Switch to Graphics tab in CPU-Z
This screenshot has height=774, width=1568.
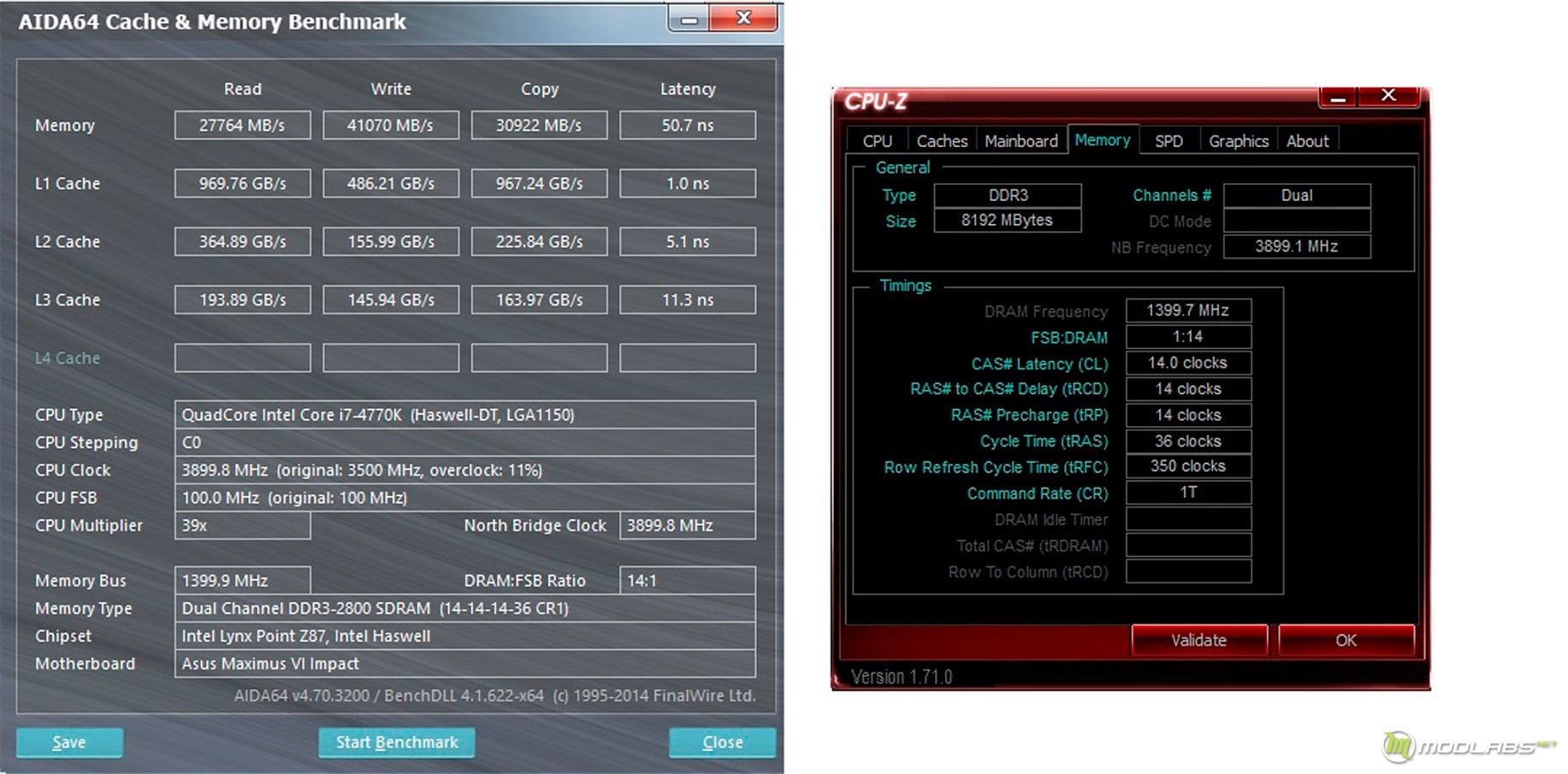coord(1239,141)
